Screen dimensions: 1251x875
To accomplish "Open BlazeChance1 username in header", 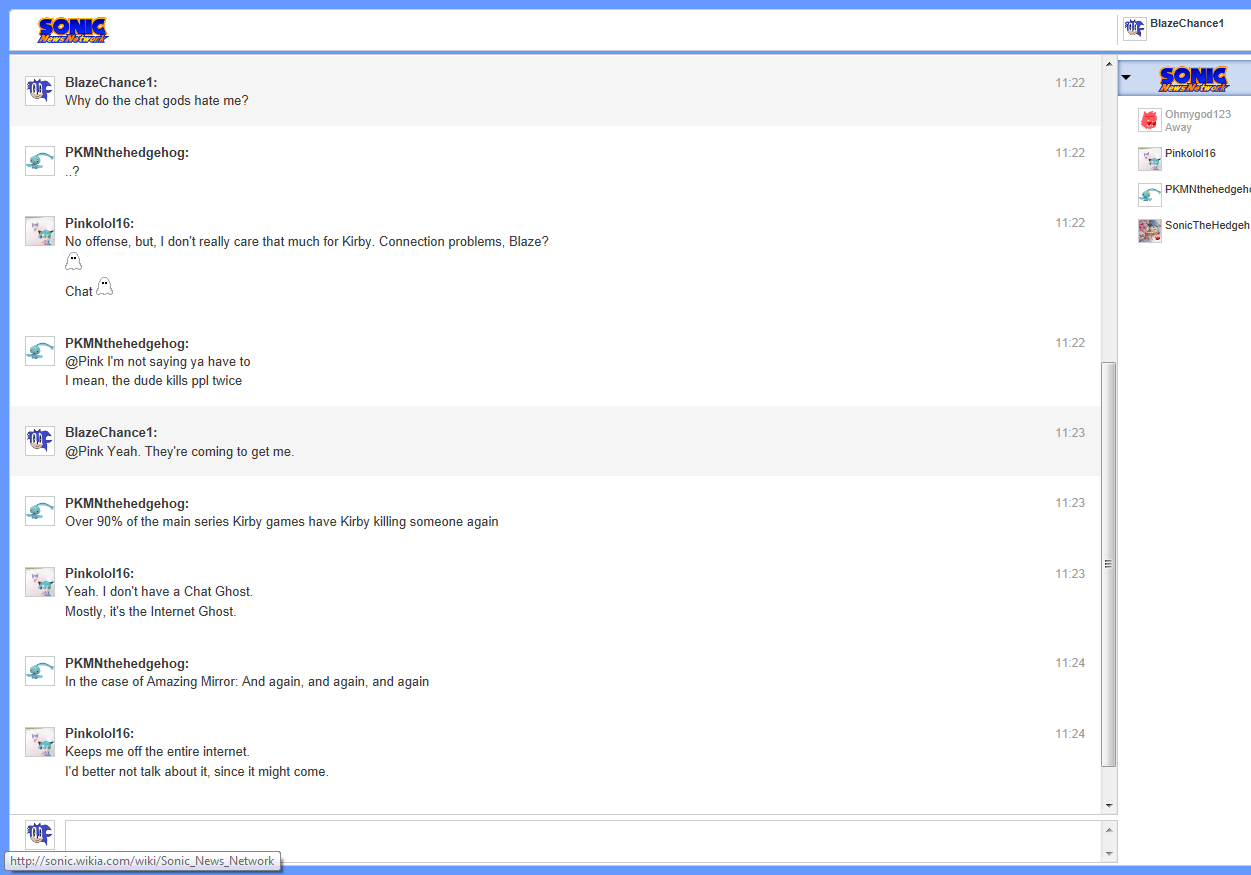I will click(1186, 23).
